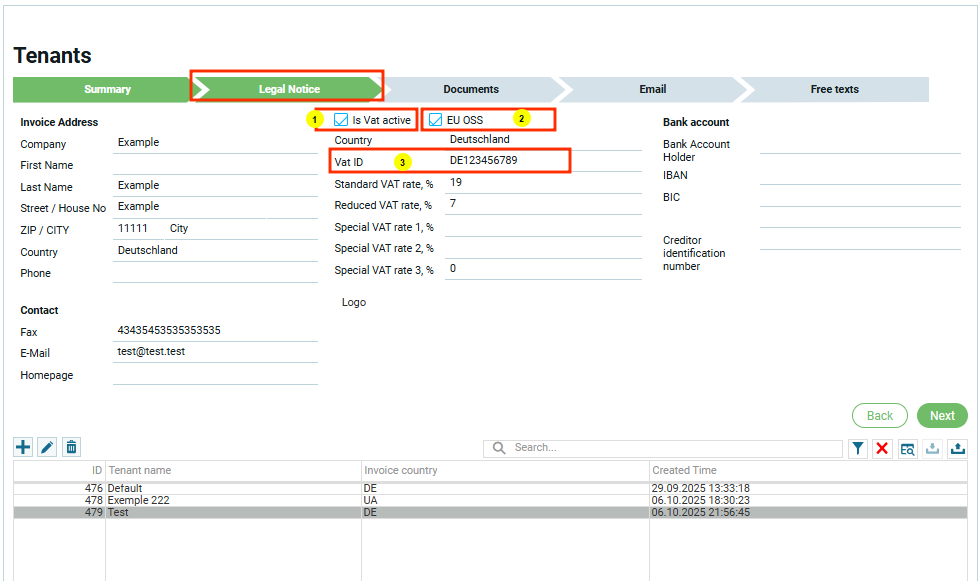Click the delete tenant trash icon
Screen dimensions: 978x581
[x=71, y=448]
